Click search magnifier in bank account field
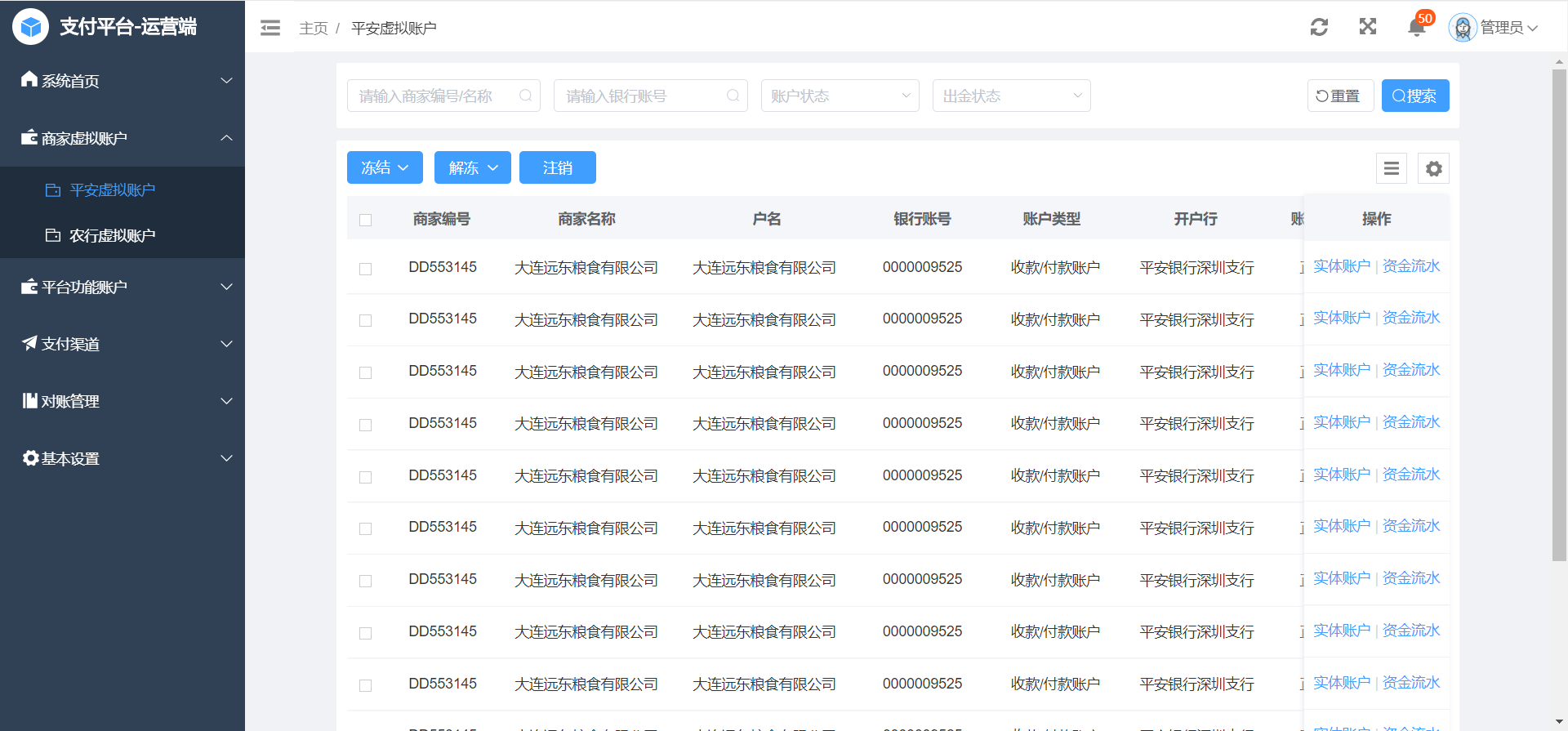The width and height of the screenshot is (1568, 731). pos(733,96)
